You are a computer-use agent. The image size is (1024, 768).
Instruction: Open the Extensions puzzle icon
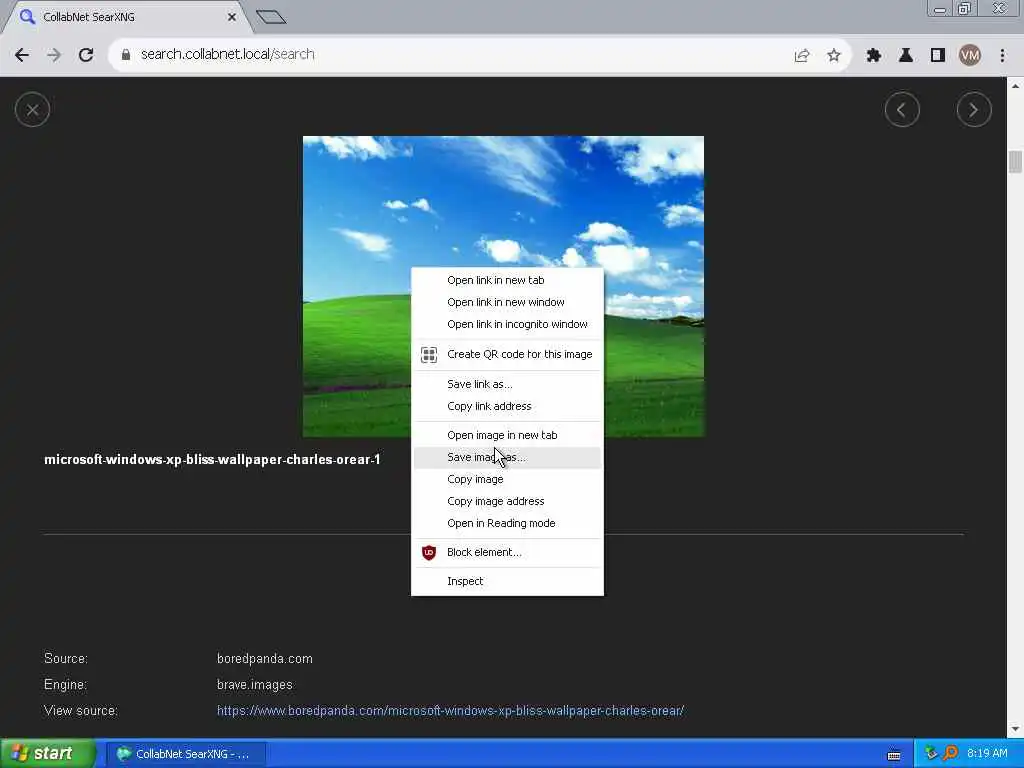[x=873, y=56]
